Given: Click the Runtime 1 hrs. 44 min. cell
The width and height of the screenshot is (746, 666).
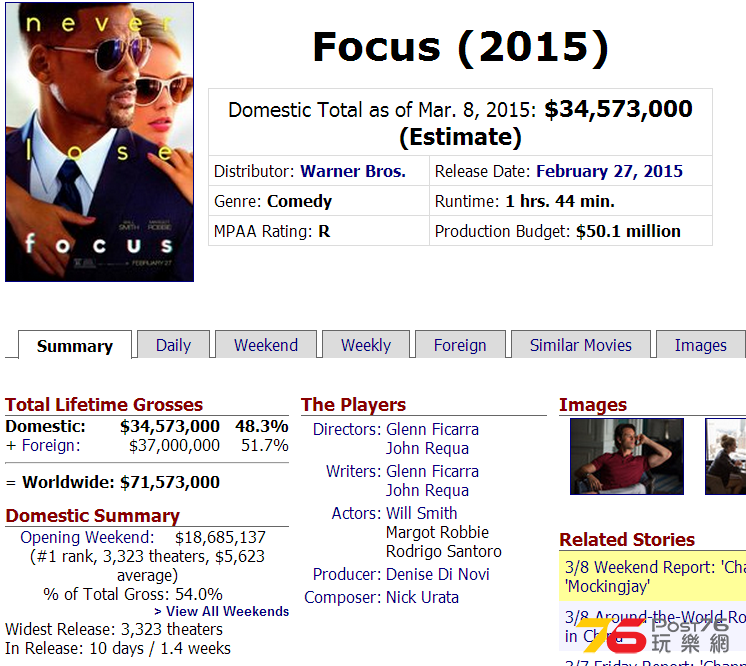Looking at the screenshot, I should tap(570, 201).
